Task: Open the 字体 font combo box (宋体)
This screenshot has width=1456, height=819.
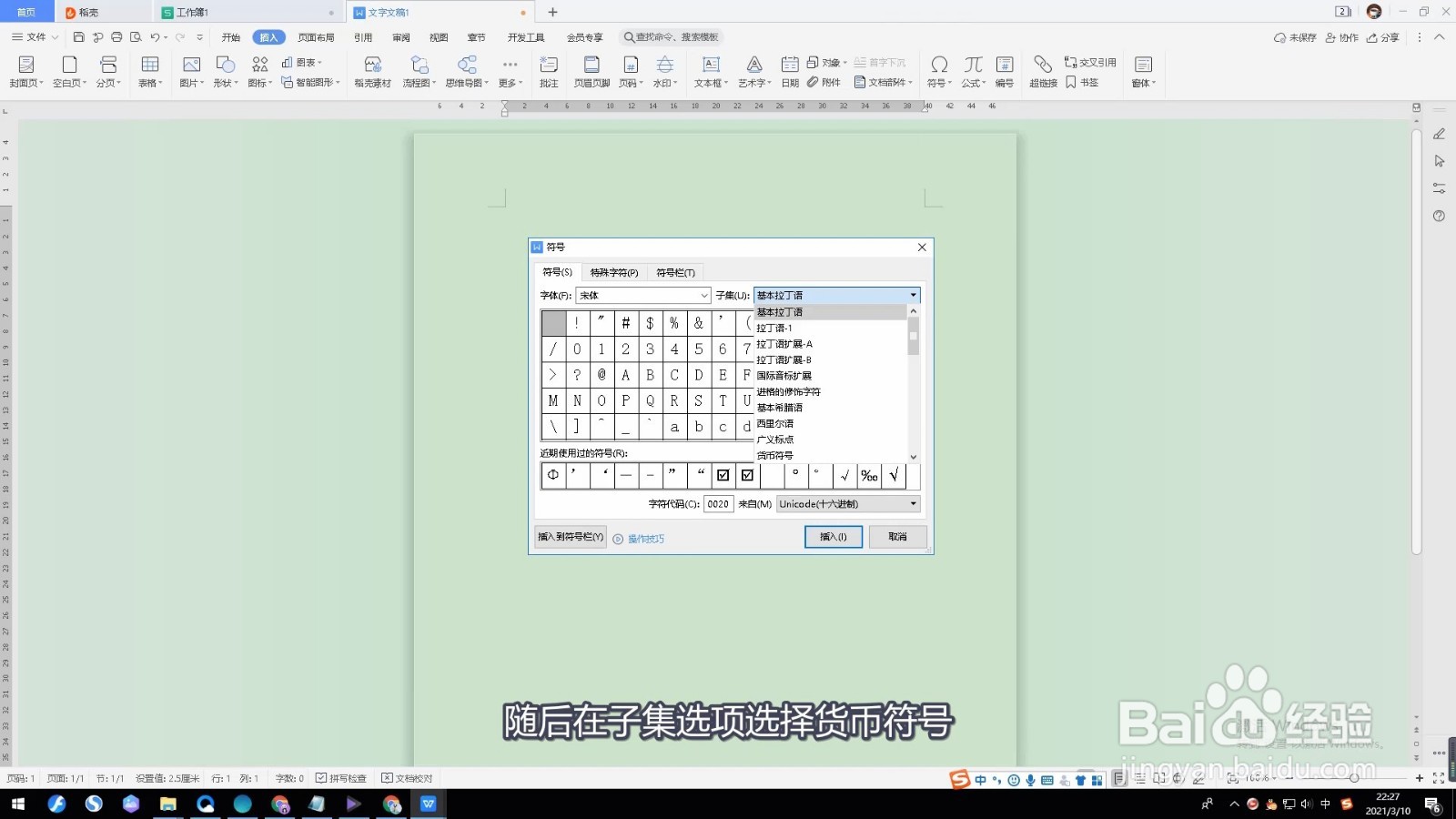Action: point(642,296)
